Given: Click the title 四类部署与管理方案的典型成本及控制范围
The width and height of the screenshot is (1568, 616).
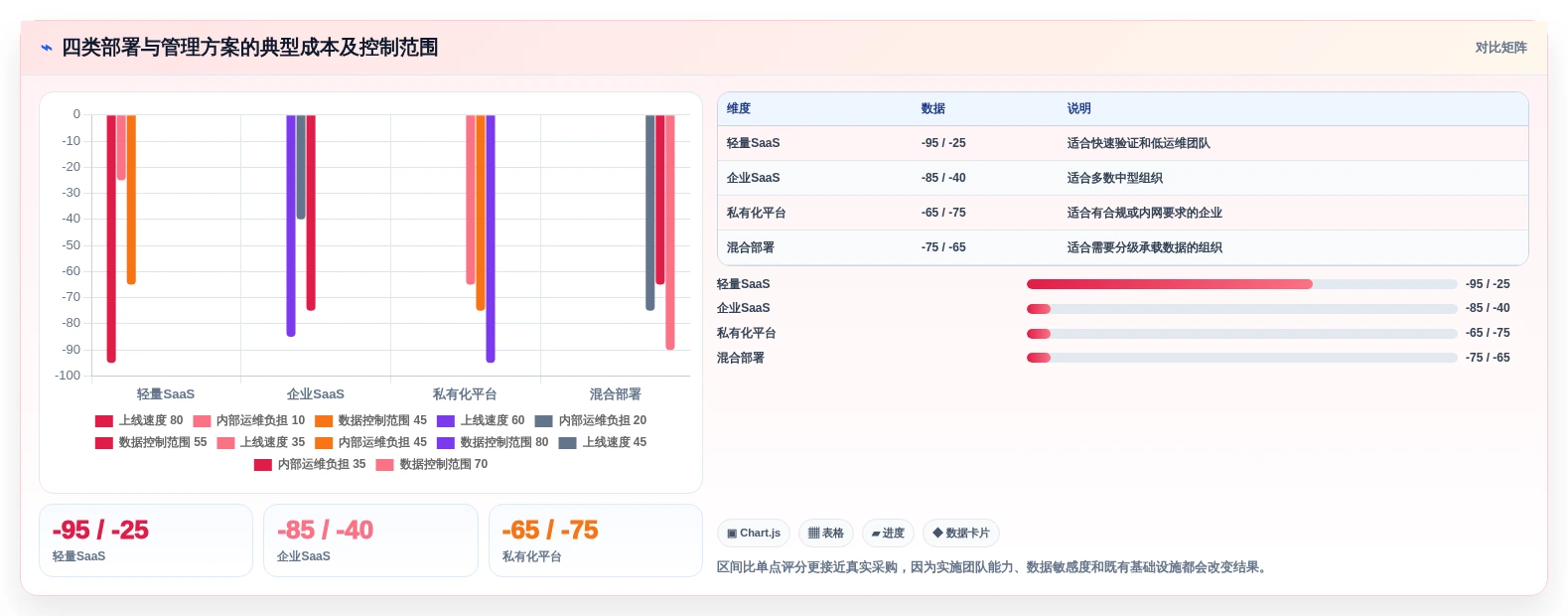Looking at the screenshot, I should (x=250, y=48).
